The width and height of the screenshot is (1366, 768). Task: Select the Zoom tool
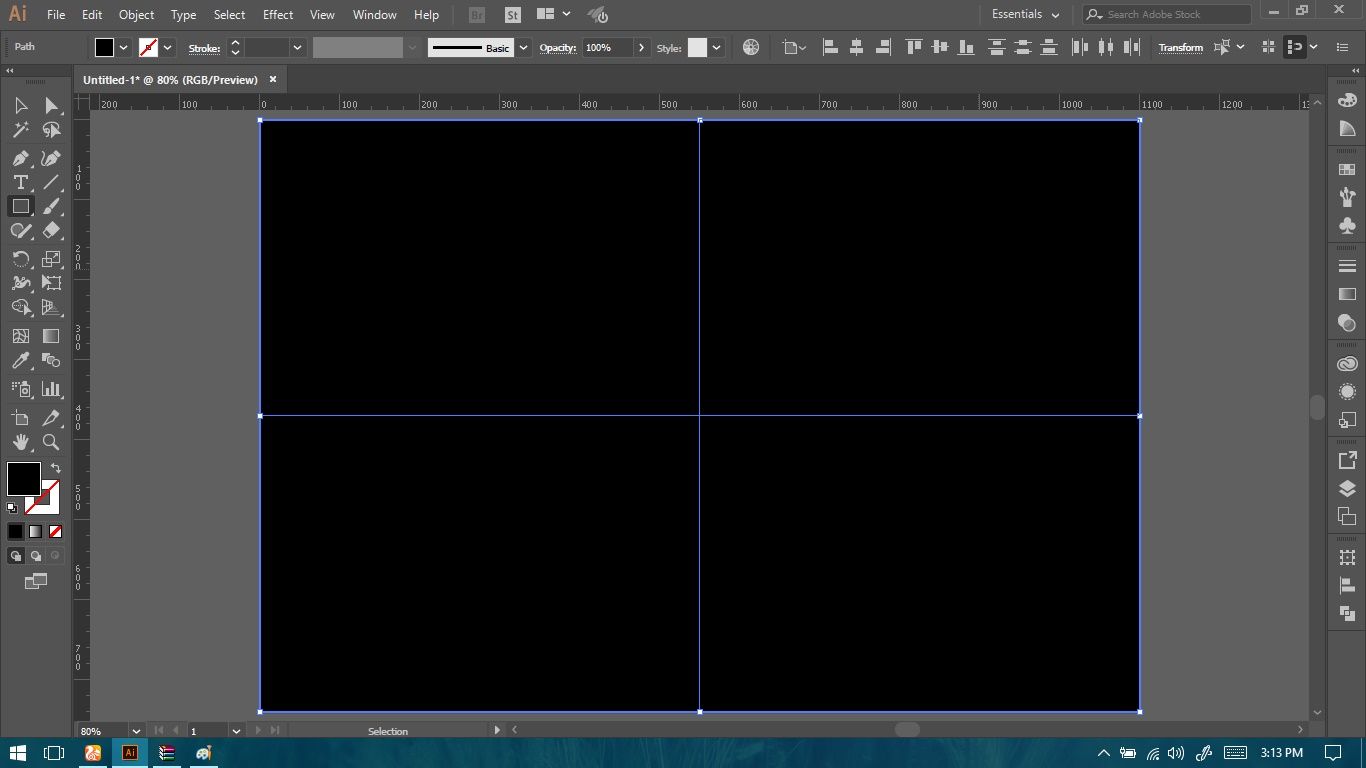[51, 442]
